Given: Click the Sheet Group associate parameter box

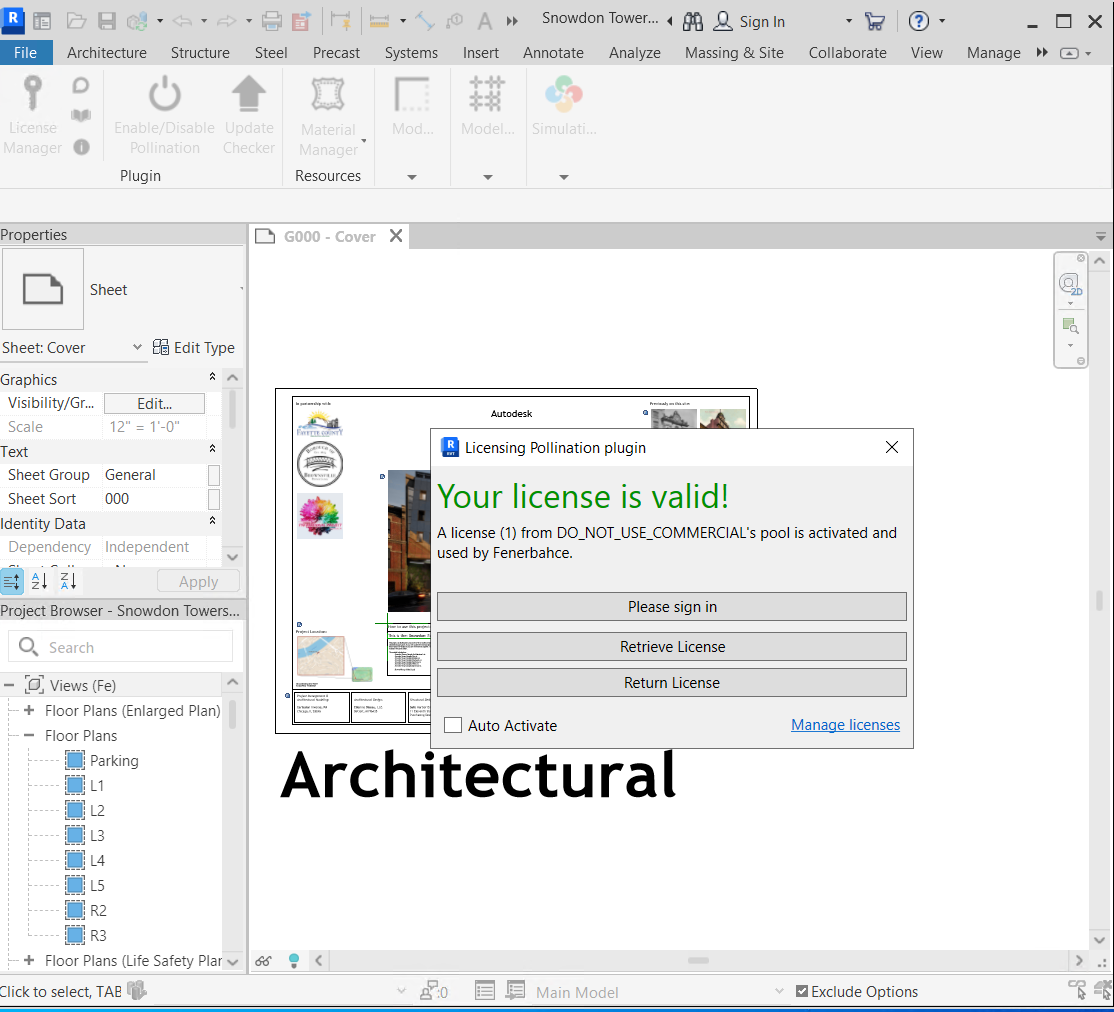Looking at the screenshot, I should tap(213, 475).
